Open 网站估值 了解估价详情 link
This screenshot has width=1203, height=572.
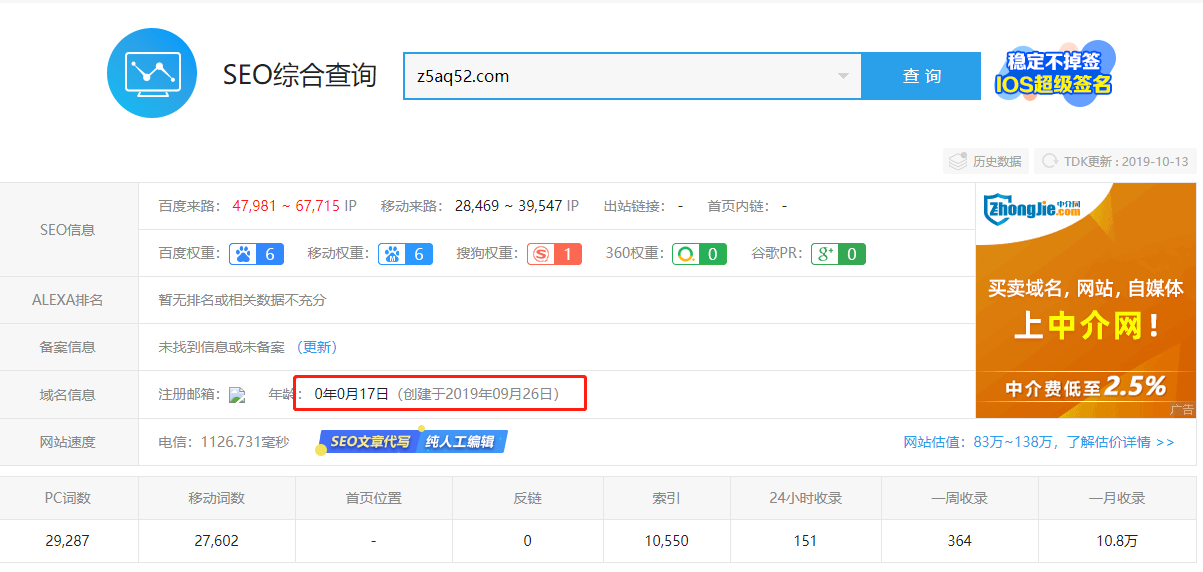pyautogui.click(x=1039, y=442)
